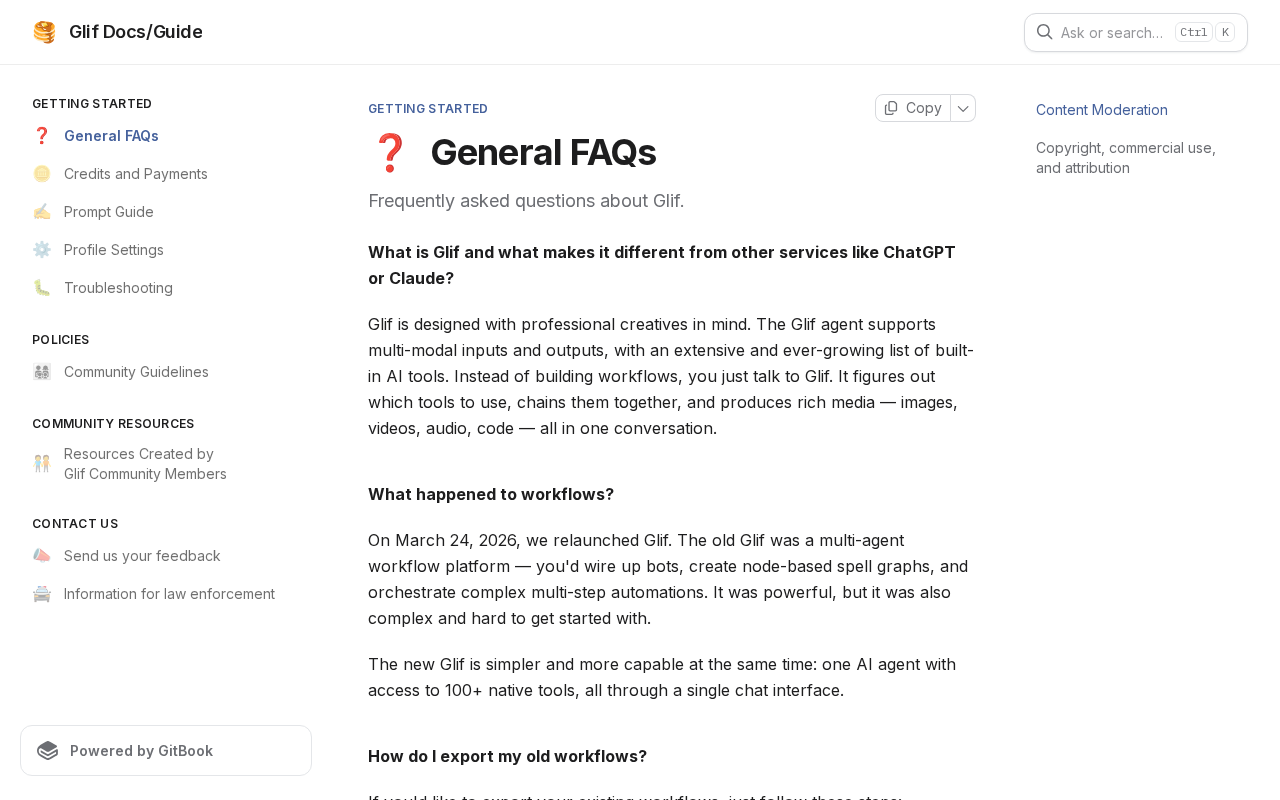Click the Community Guidelines people icon

coord(42,372)
